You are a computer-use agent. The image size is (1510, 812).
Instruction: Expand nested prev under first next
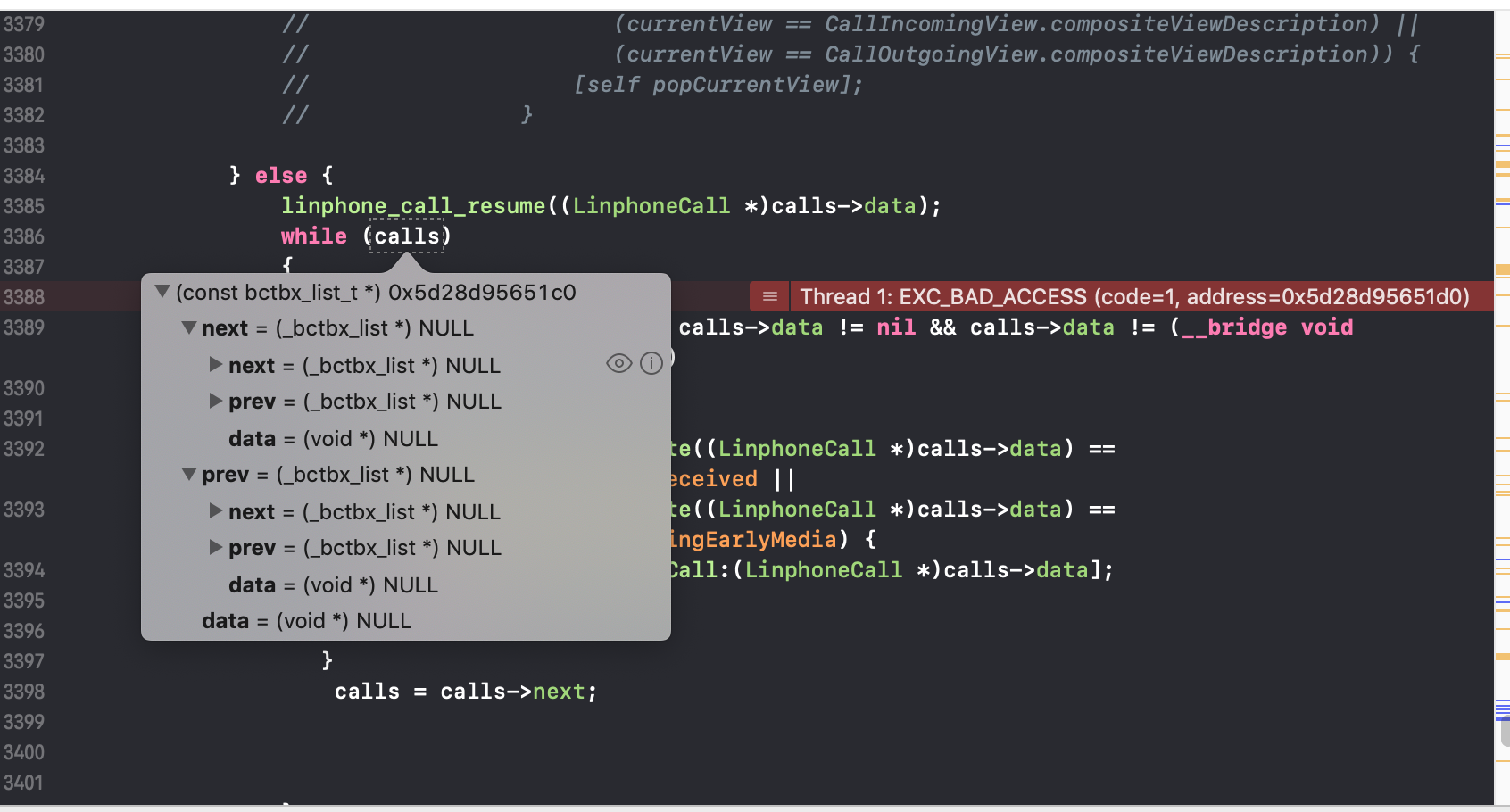point(215,402)
